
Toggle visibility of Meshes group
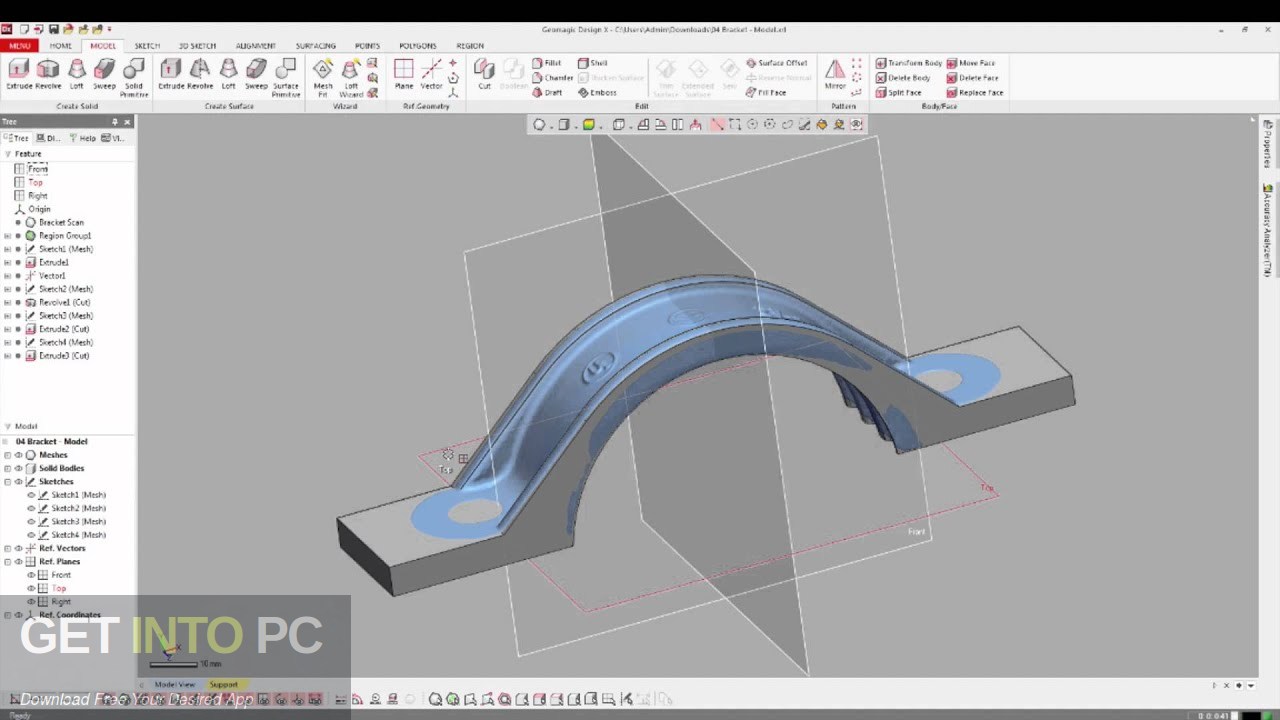pyautogui.click(x=18, y=455)
